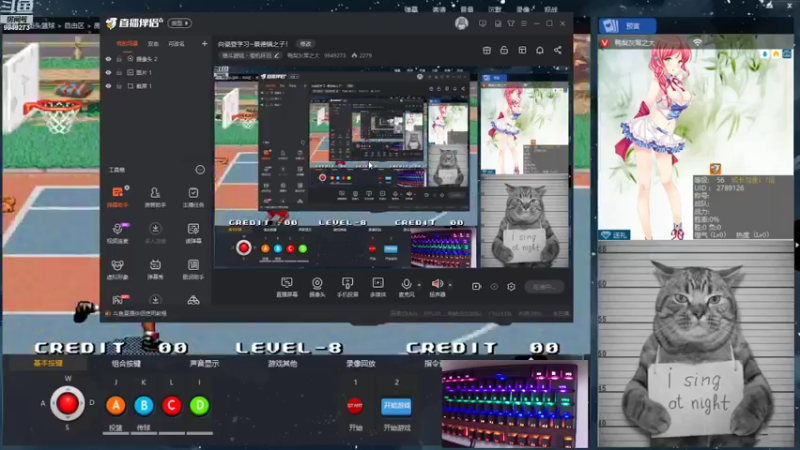Click the red START button
This screenshot has width=800, height=450.
355,406
